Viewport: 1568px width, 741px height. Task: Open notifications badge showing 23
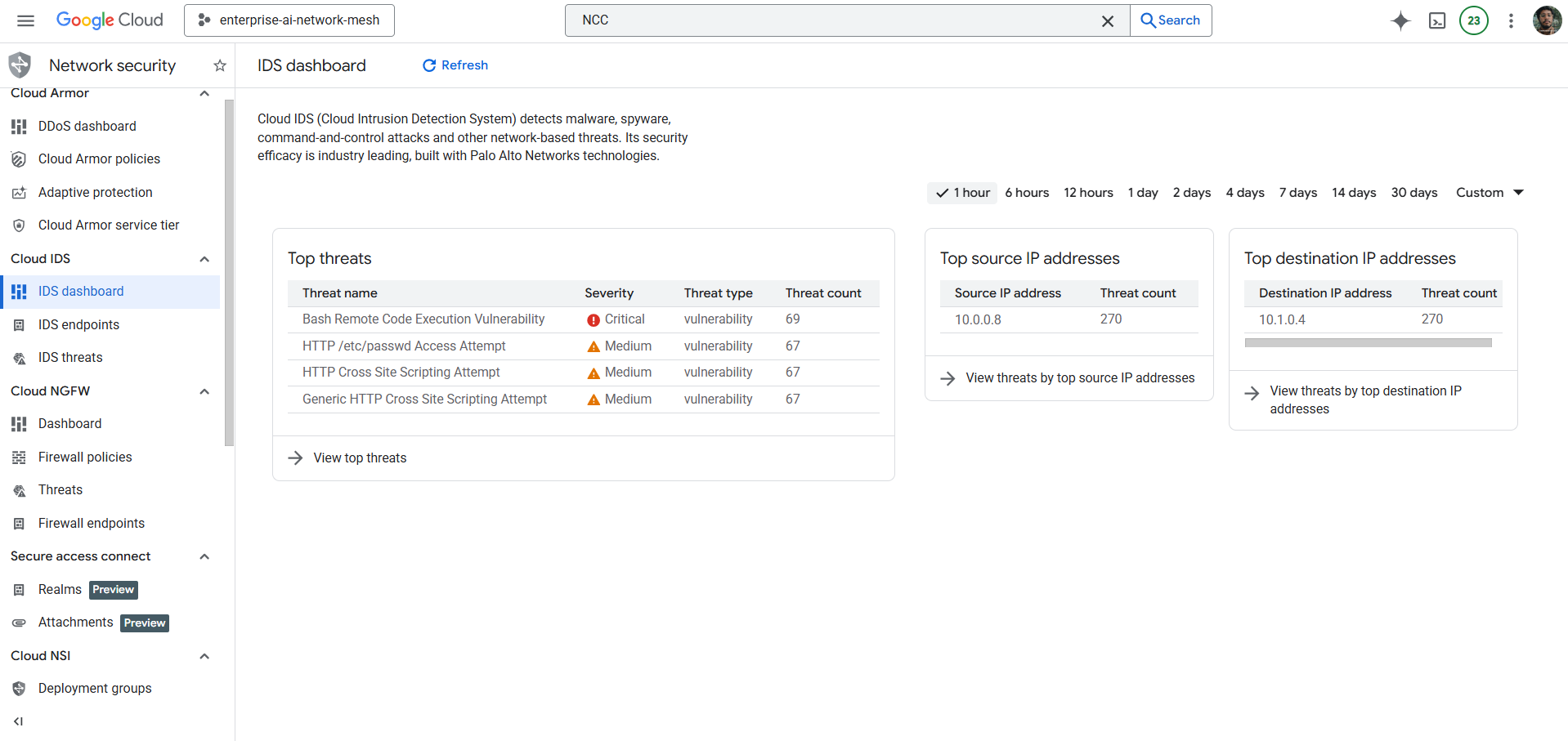(1474, 21)
